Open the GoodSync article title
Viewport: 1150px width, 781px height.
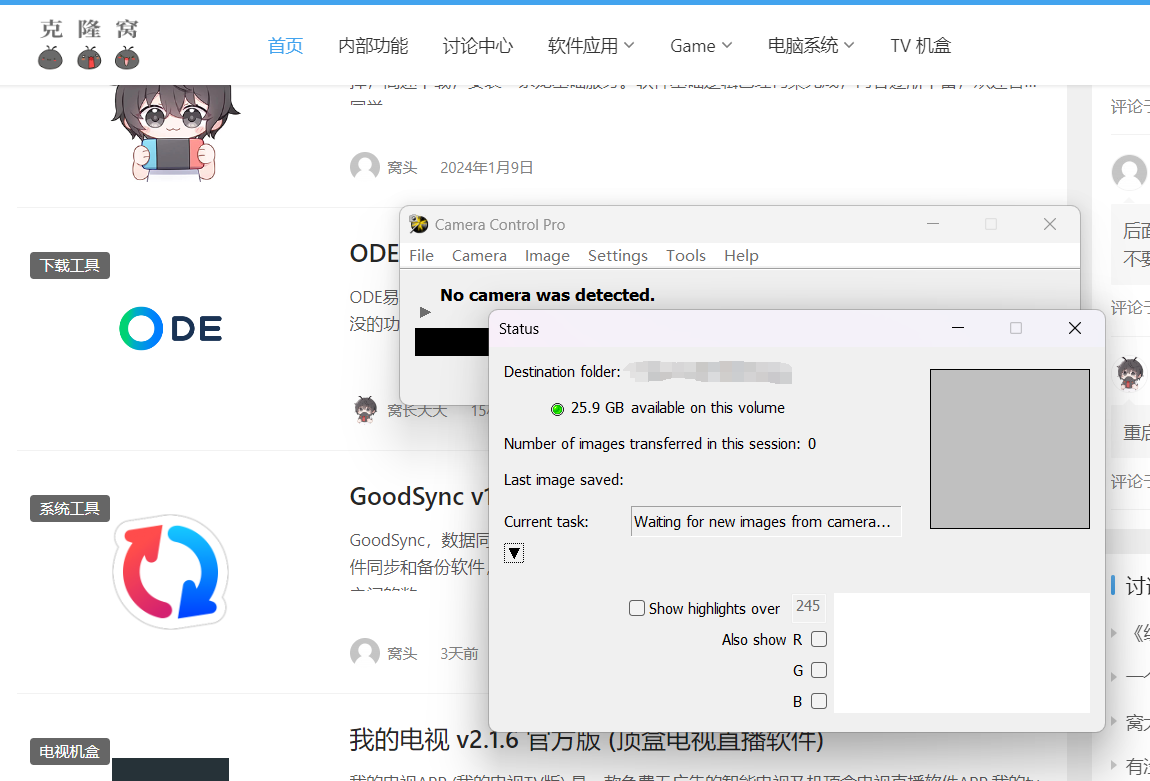[x=418, y=496]
